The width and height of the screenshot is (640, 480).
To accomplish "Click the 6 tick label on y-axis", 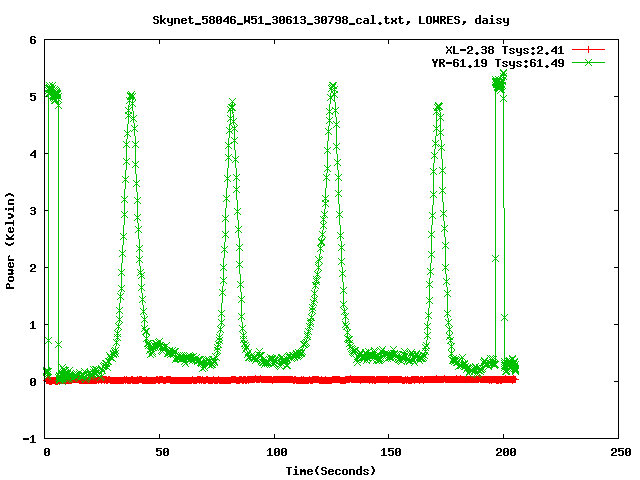I will (33, 41).
